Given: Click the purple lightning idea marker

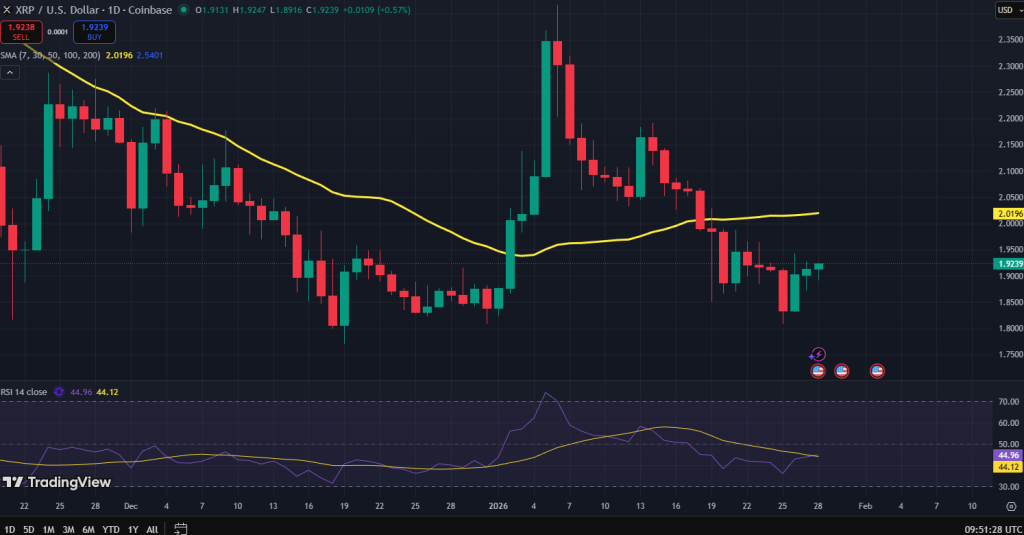Looking at the screenshot, I should [818, 355].
